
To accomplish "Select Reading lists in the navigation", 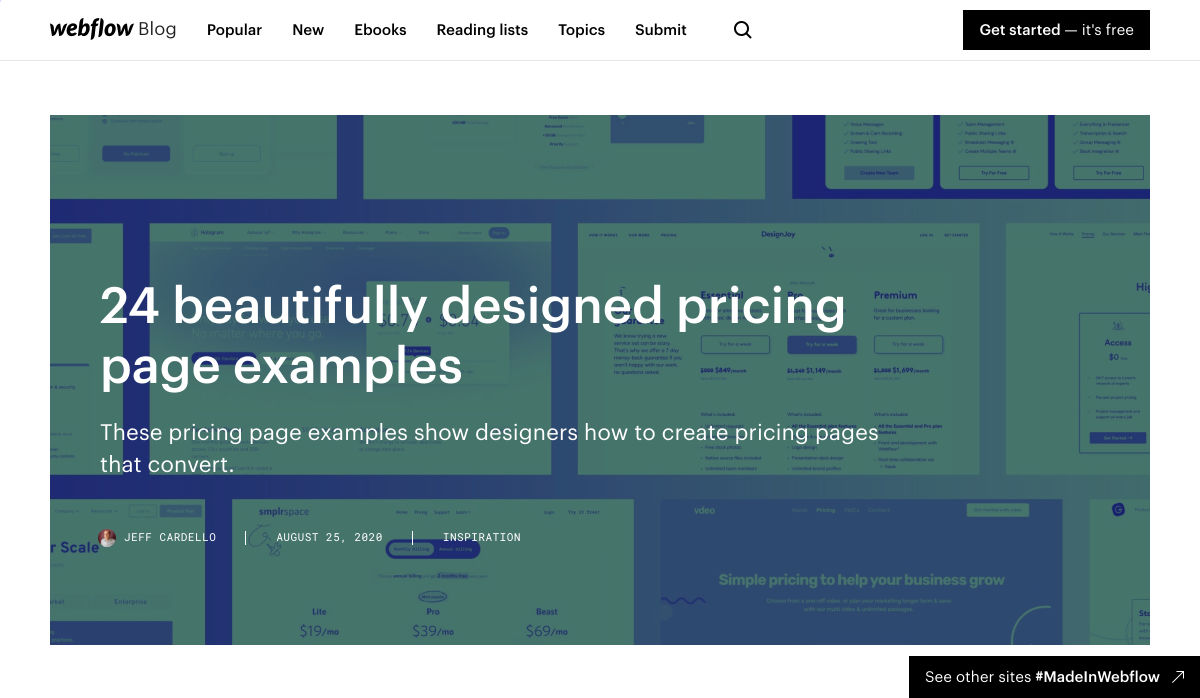I will tap(482, 30).
